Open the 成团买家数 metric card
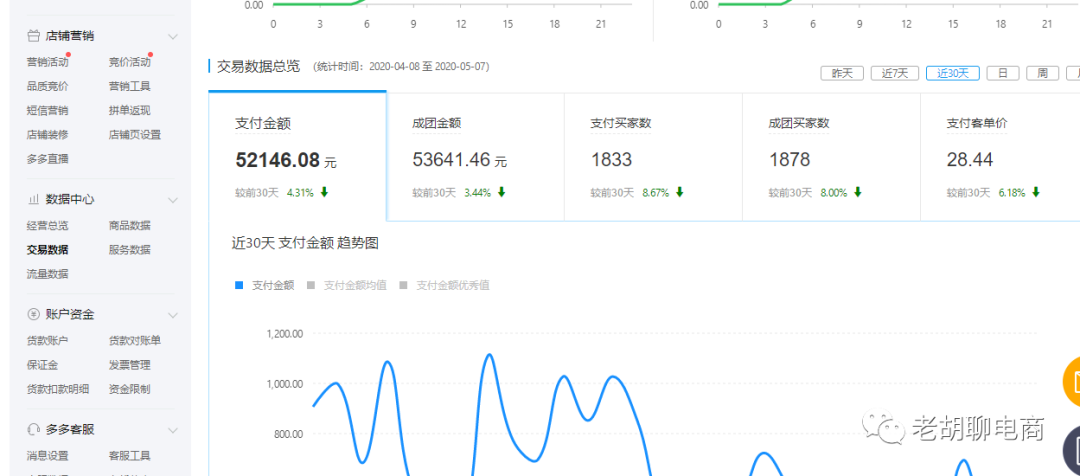The height and width of the screenshot is (476, 1080). click(x=831, y=157)
